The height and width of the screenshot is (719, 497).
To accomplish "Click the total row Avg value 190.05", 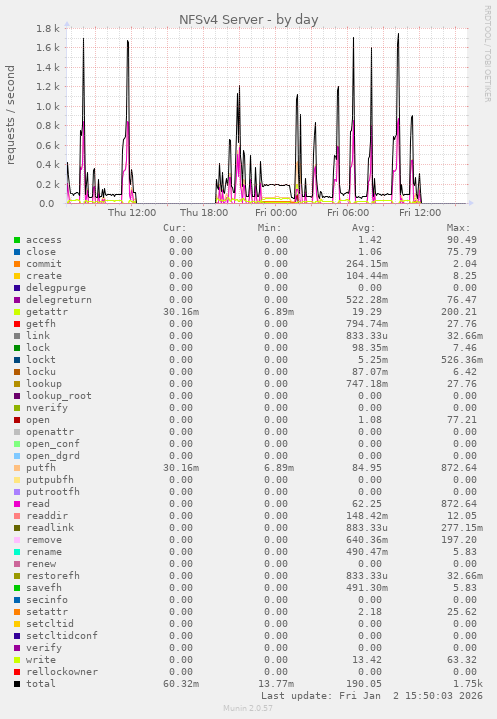I will tap(364, 684).
